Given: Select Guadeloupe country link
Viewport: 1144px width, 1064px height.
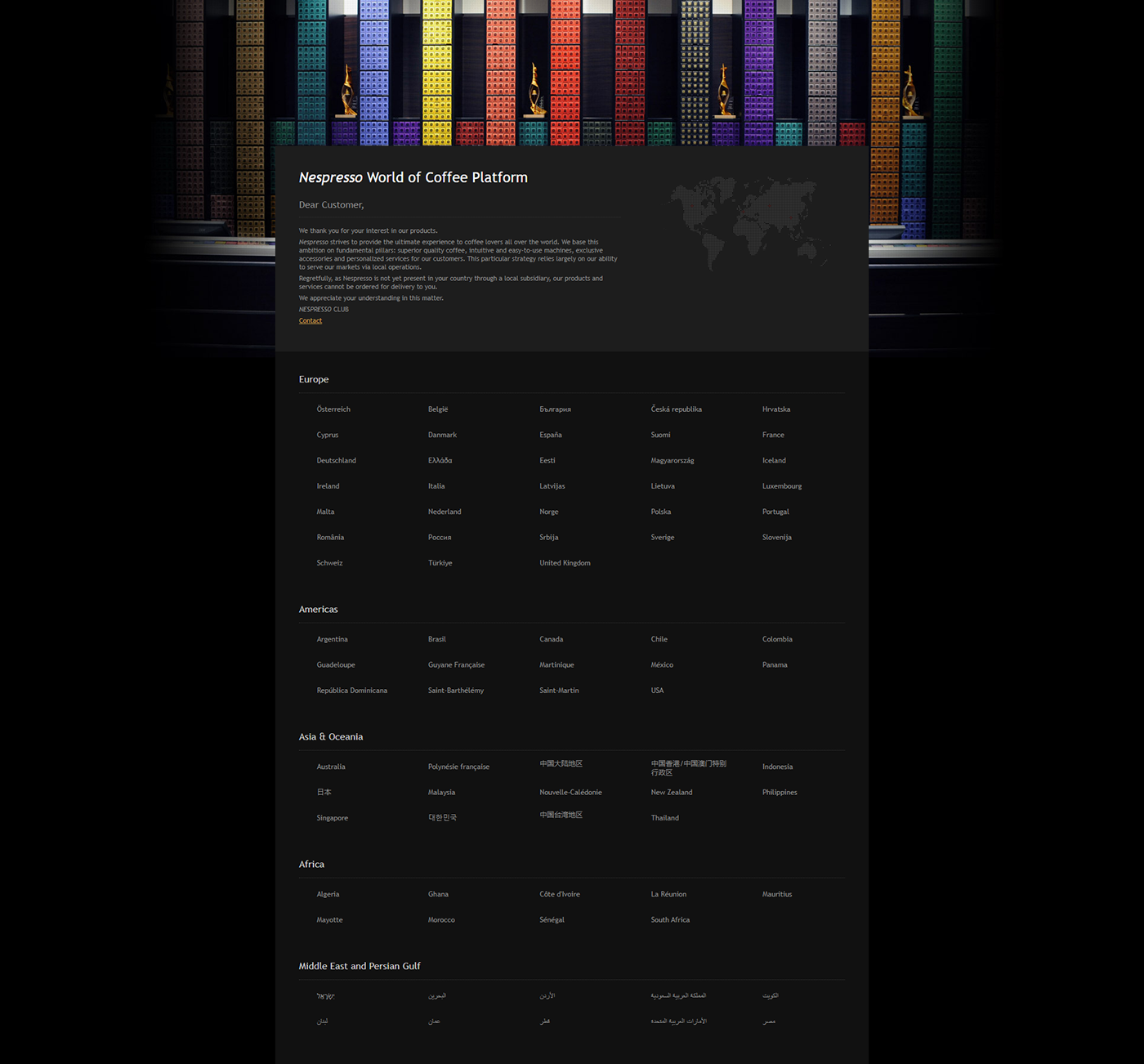Looking at the screenshot, I should [336, 665].
